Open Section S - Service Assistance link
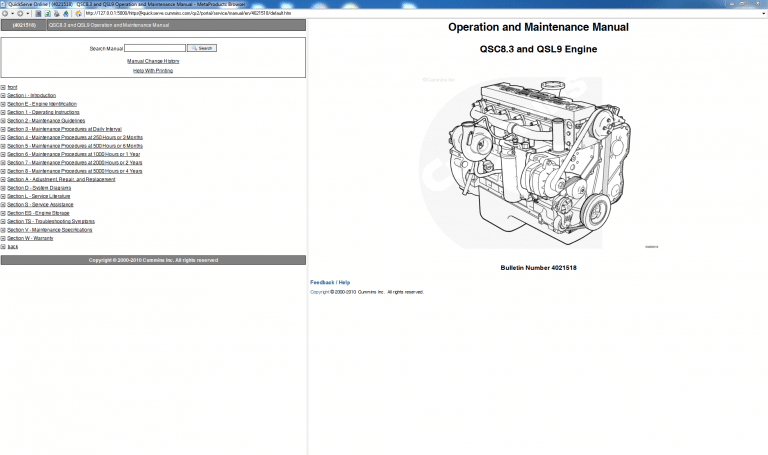 (x=40, y=205)
